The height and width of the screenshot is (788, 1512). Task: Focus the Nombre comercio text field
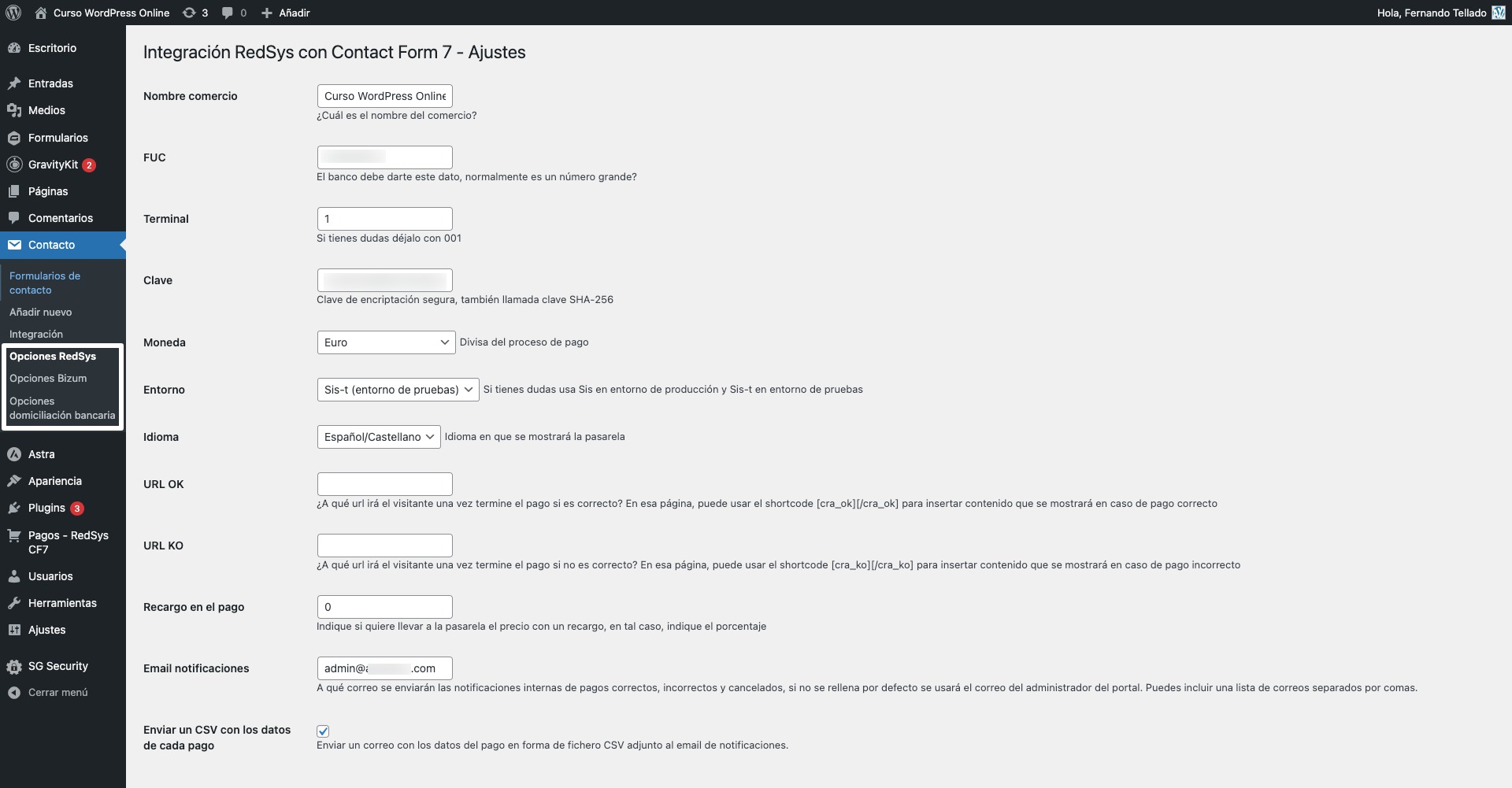pyautogui.click(x=384, y=96)
